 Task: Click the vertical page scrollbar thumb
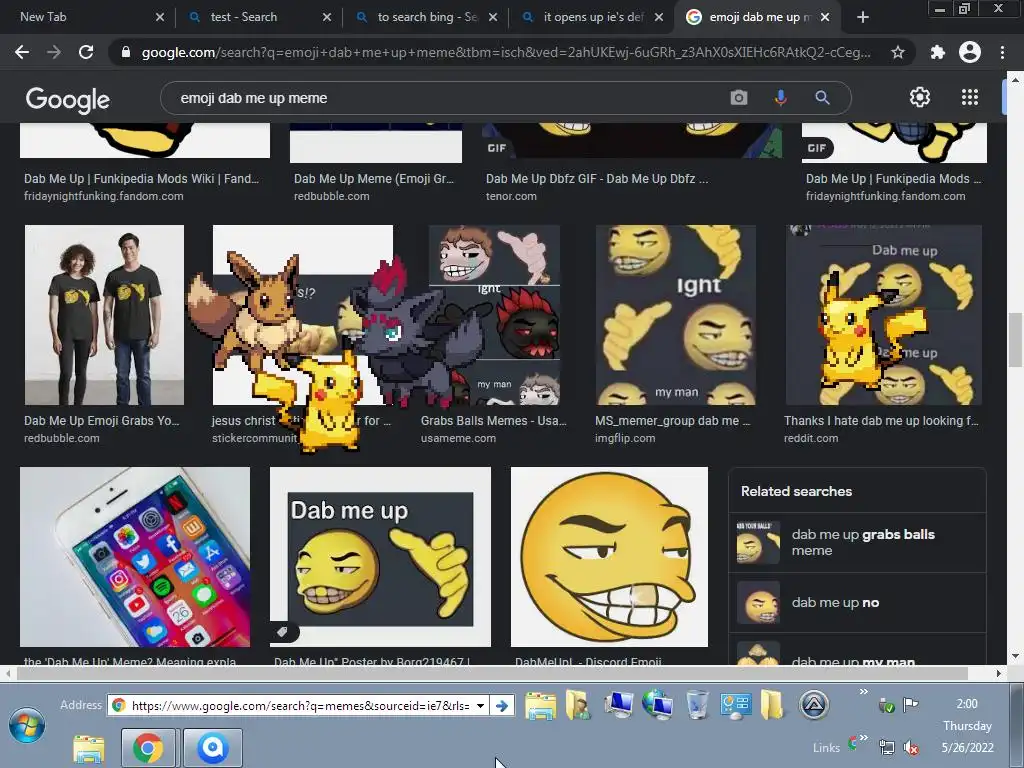click(x=1015, y=340)
